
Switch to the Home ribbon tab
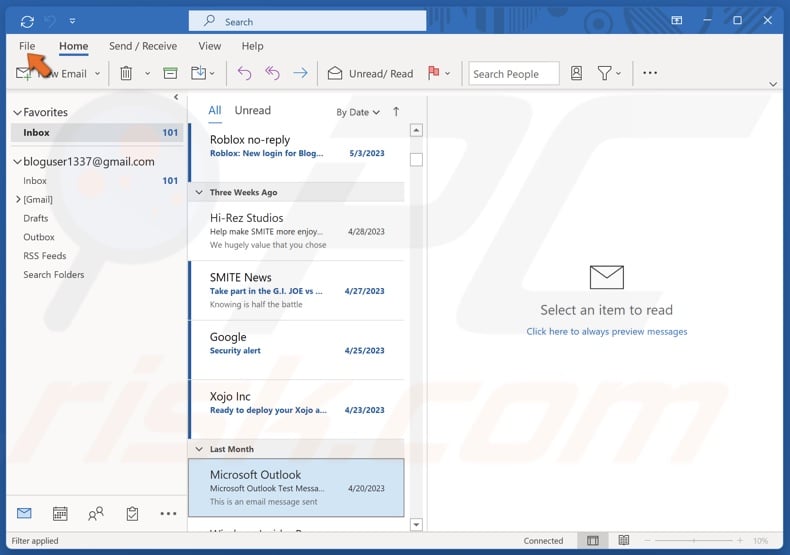[74, 46]
